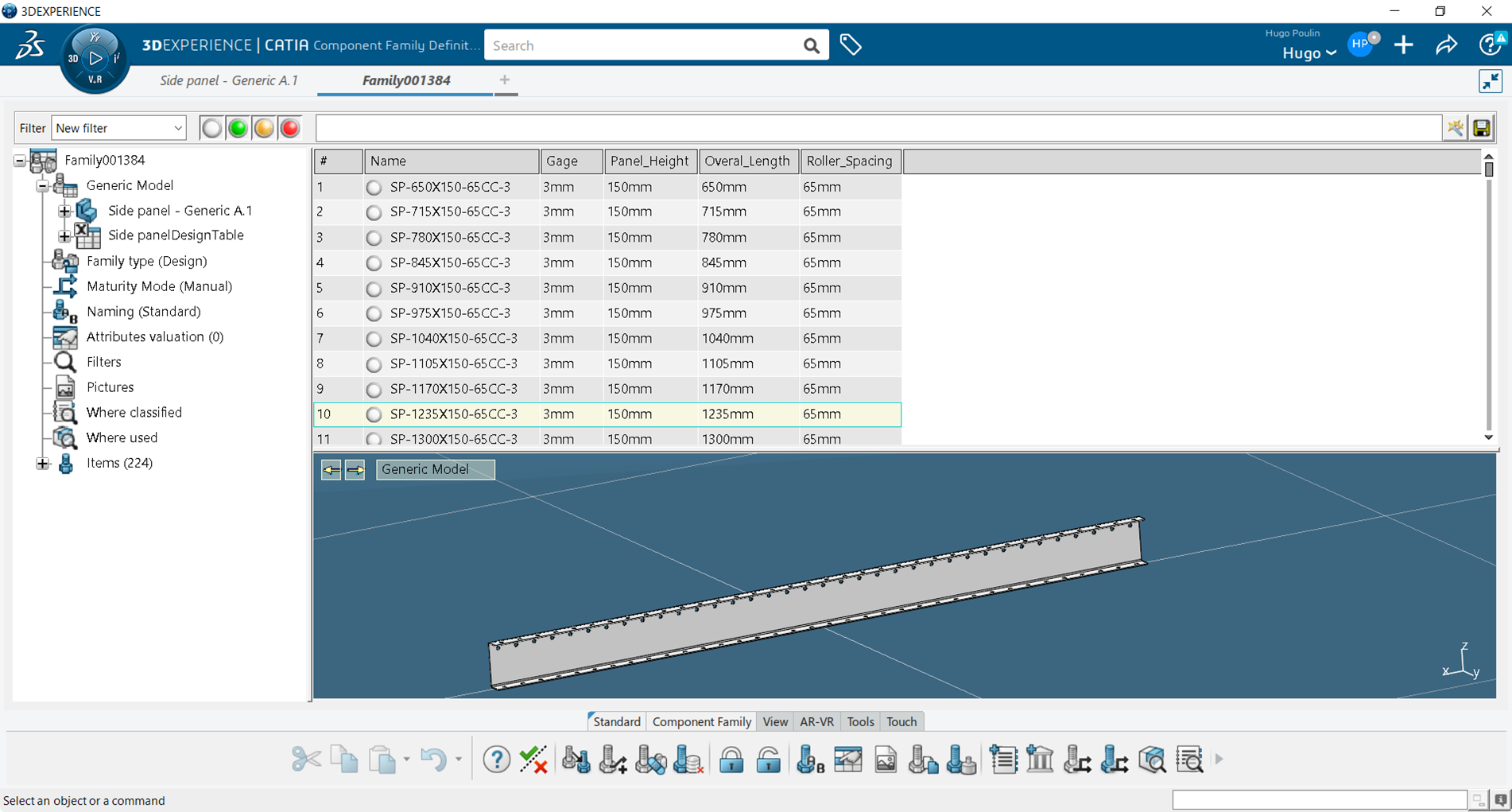Click the red status filter circle
Screen dimensions: 1512x812
pyautogui.click(x=290, y=128)
